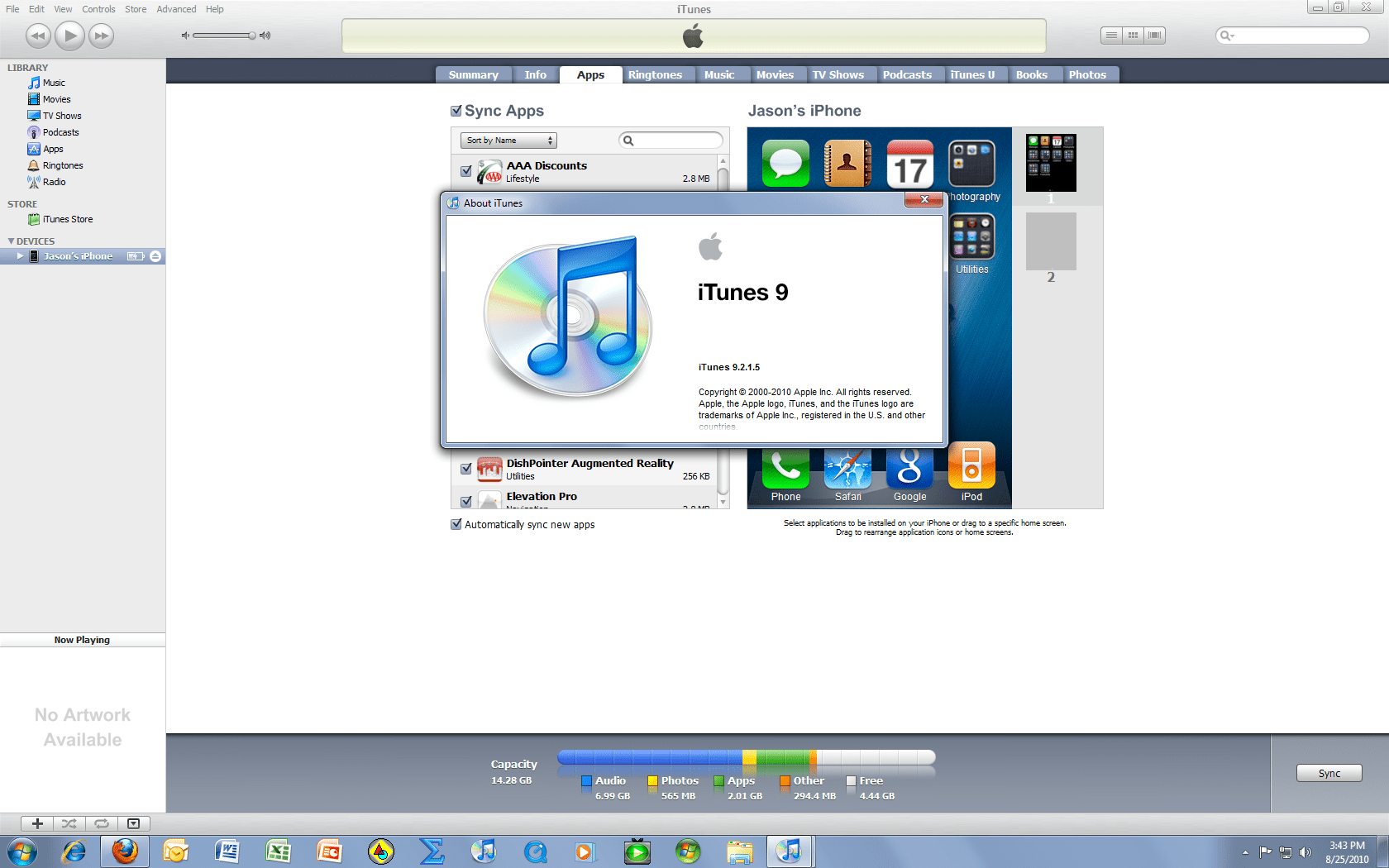
Task: Click the Sync button
Action: [1329, 773]
